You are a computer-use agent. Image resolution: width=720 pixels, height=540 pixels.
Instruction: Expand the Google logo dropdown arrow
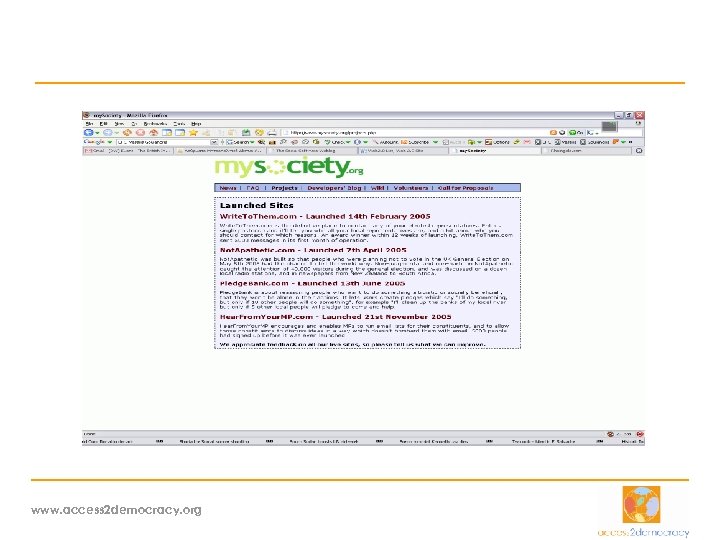coord(110,142)
